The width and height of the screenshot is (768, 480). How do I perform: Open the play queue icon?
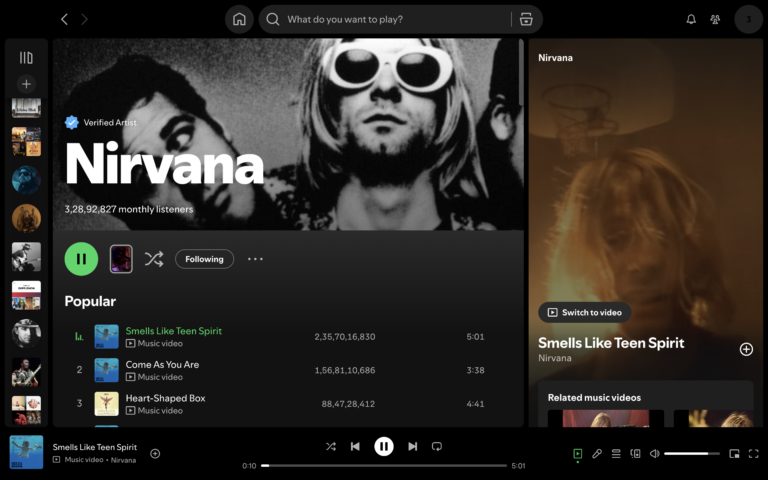pyautogui.click(x=616, y=453)
